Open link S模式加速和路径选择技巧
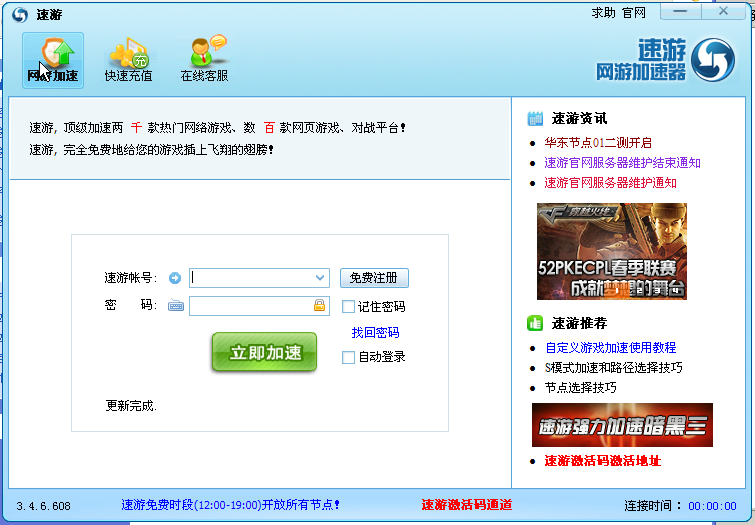This screenshot has height=525, width=755. click(x=613, y=368)
